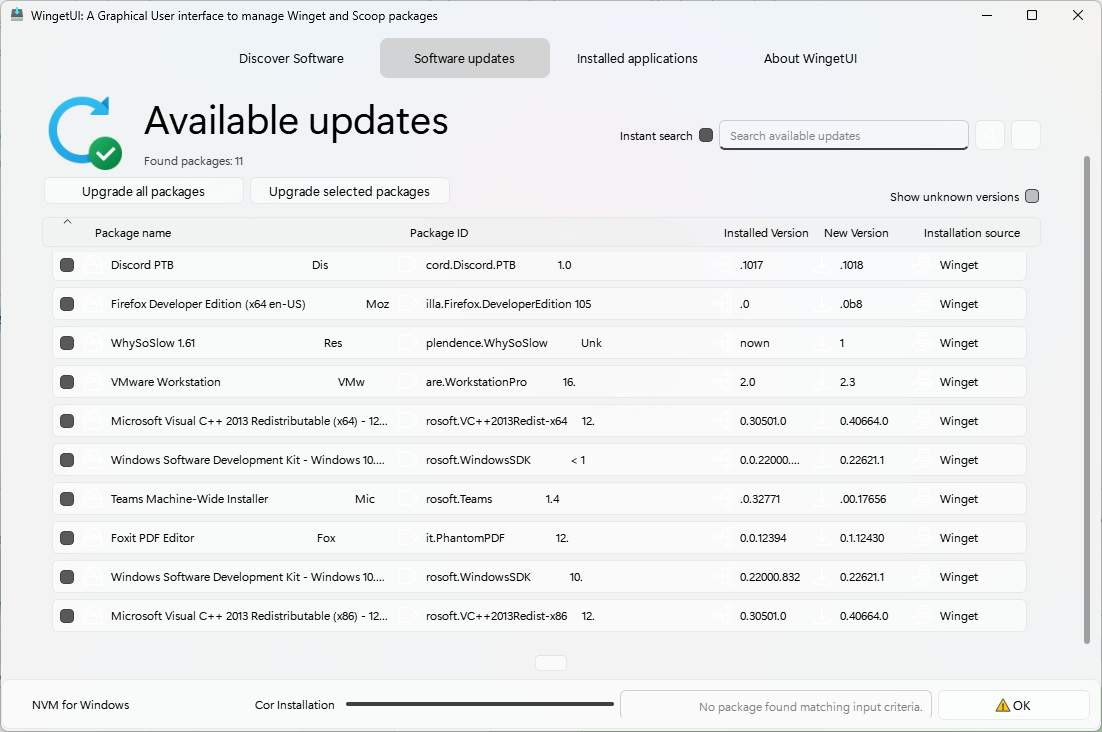Click the sort caret above Package name header
This screenshot has width=1102, height=732.
click(x=67, y=222)
